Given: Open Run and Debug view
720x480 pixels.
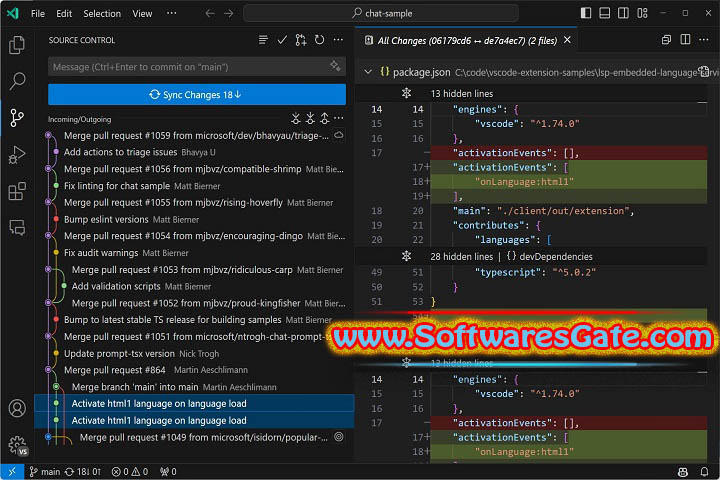Looking at the screenshot, I should pos(17,155).
